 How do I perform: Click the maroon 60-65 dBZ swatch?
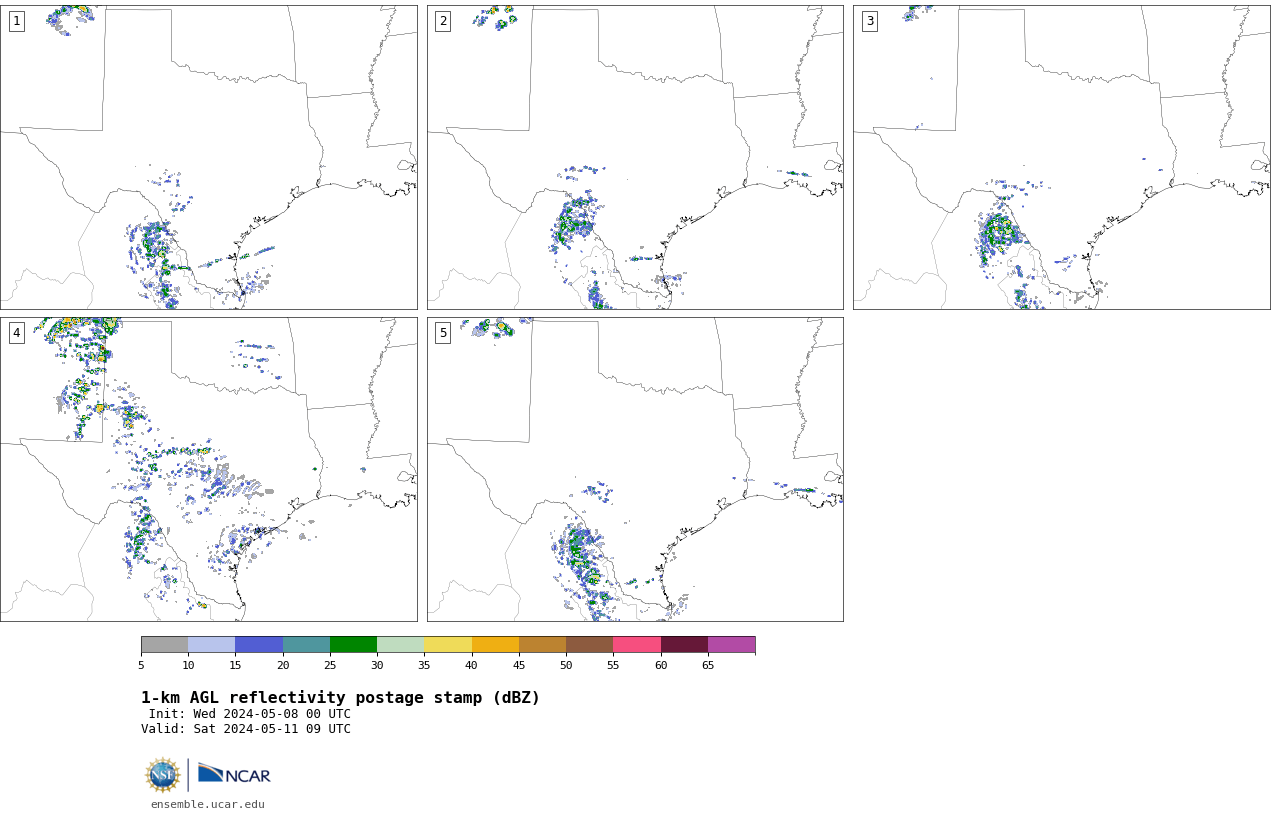(x=684, y=644)
